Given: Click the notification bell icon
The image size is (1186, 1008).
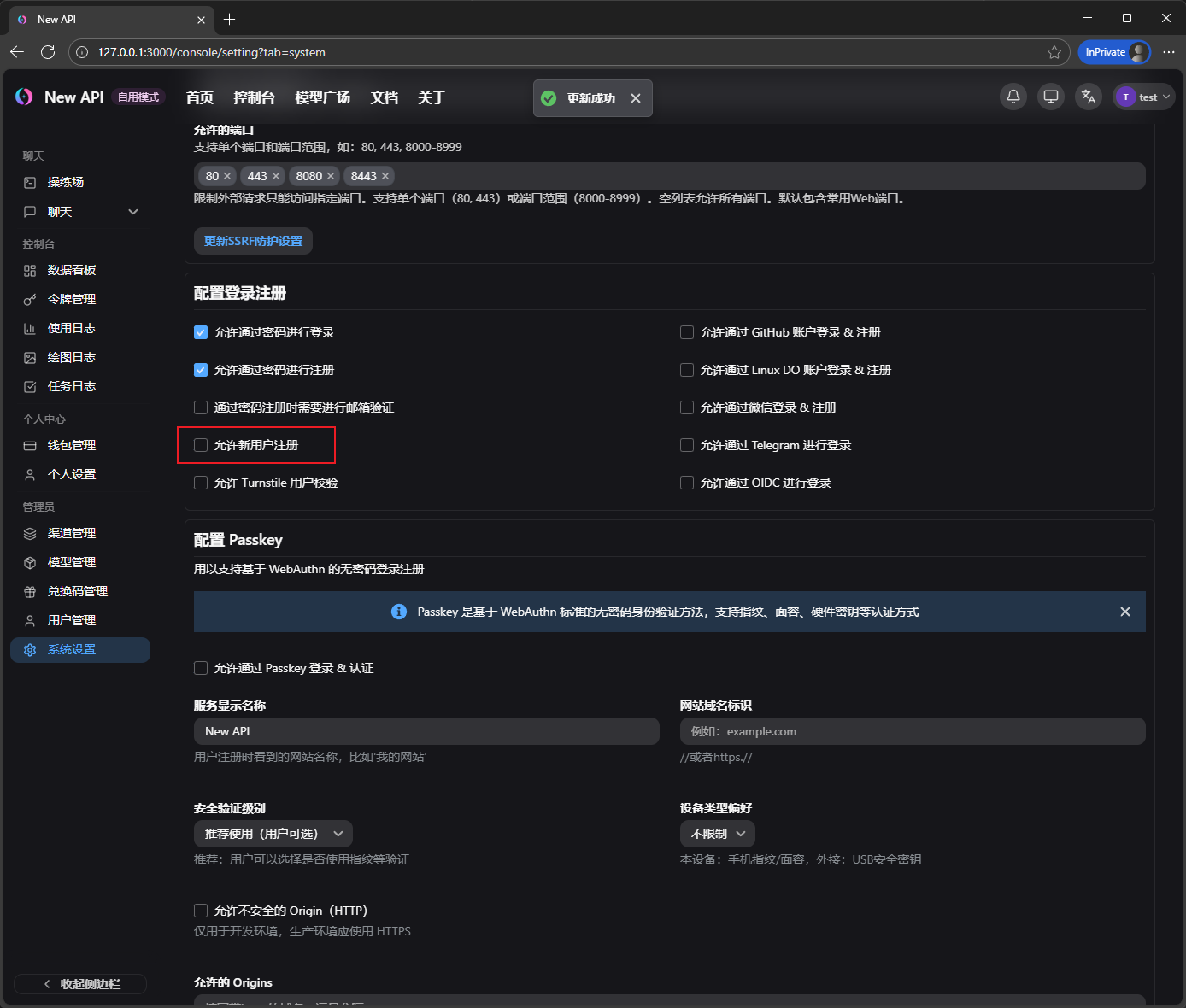Looking at the screenshot, I should (1013, 97).
